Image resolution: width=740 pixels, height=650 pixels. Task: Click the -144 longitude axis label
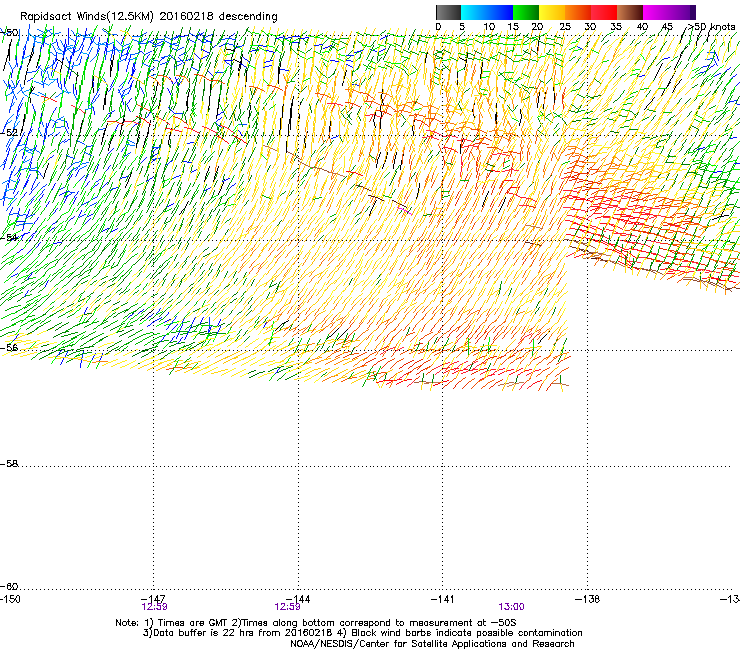click(x=298, y=599)
